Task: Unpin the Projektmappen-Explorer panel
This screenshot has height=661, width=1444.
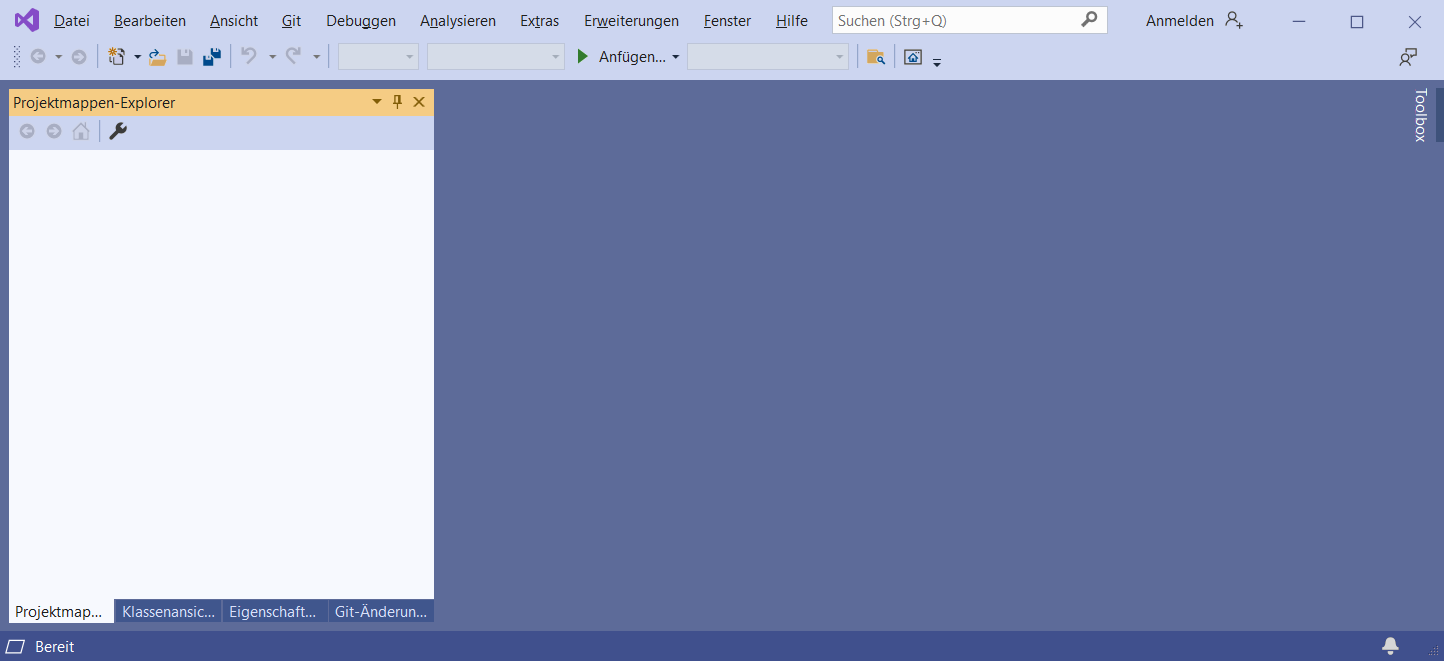Action: [x=397, y=101]
